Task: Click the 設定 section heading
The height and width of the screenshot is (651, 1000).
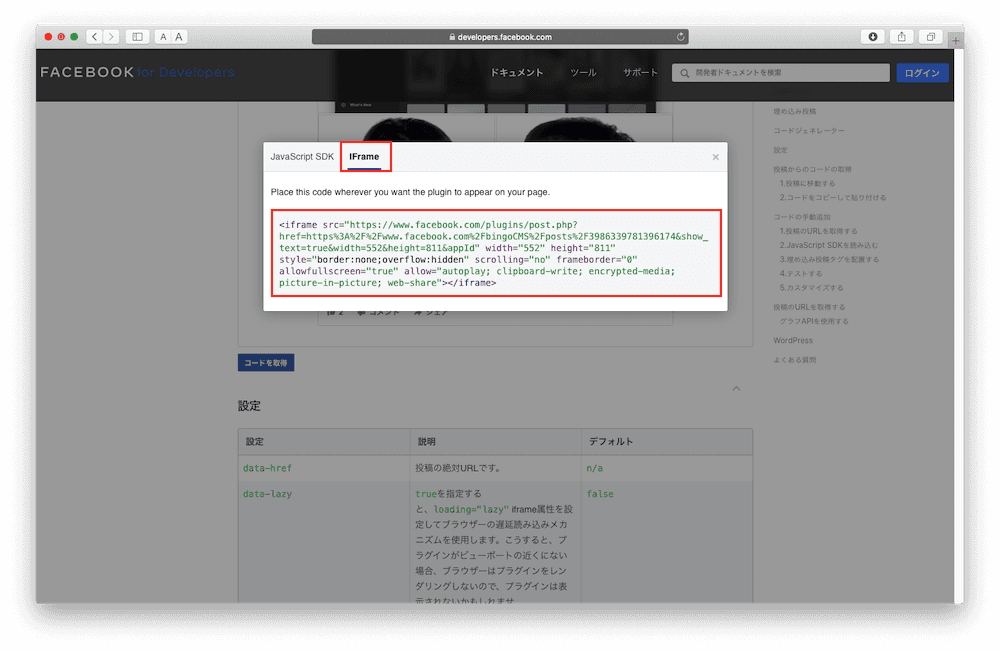Action: click(249, 406)
